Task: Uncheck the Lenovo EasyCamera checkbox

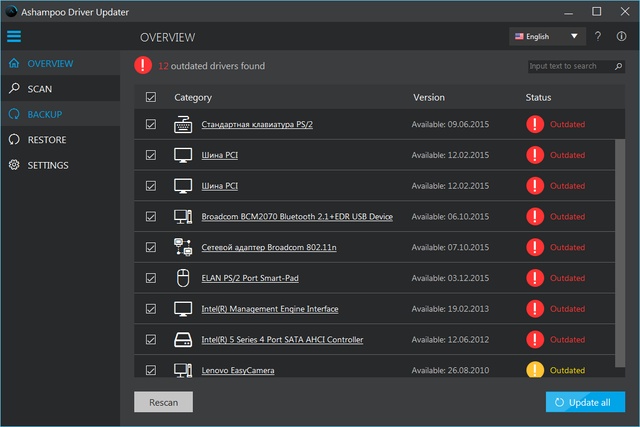Action: pos(151,370)
